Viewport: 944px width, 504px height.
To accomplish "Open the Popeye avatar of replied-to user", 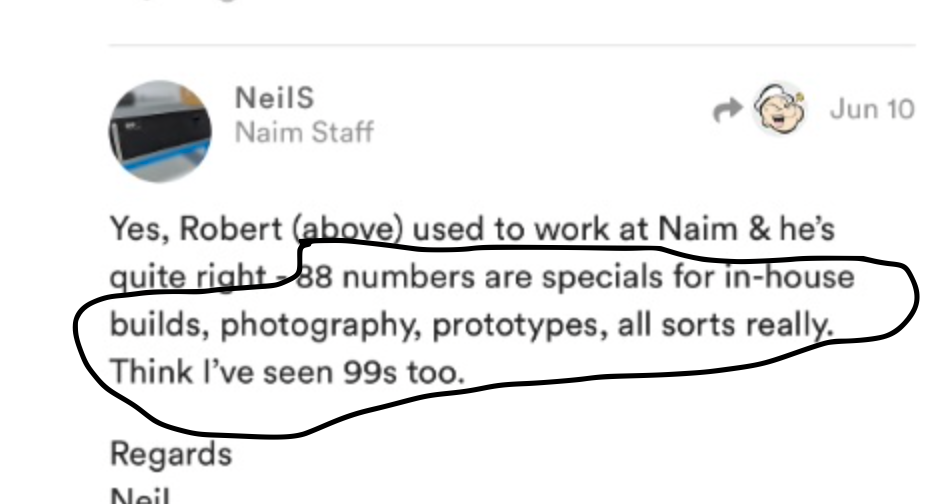I will (x=780, y=109).
